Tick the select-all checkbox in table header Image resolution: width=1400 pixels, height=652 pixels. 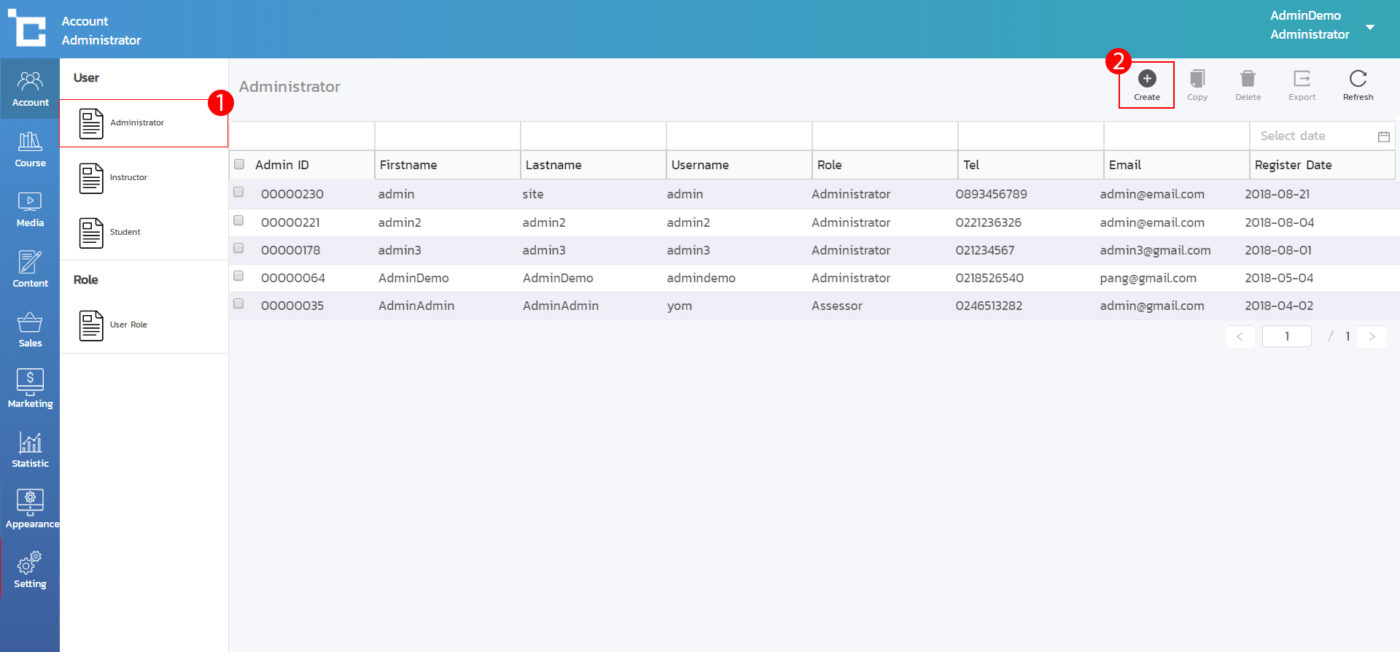239,165
